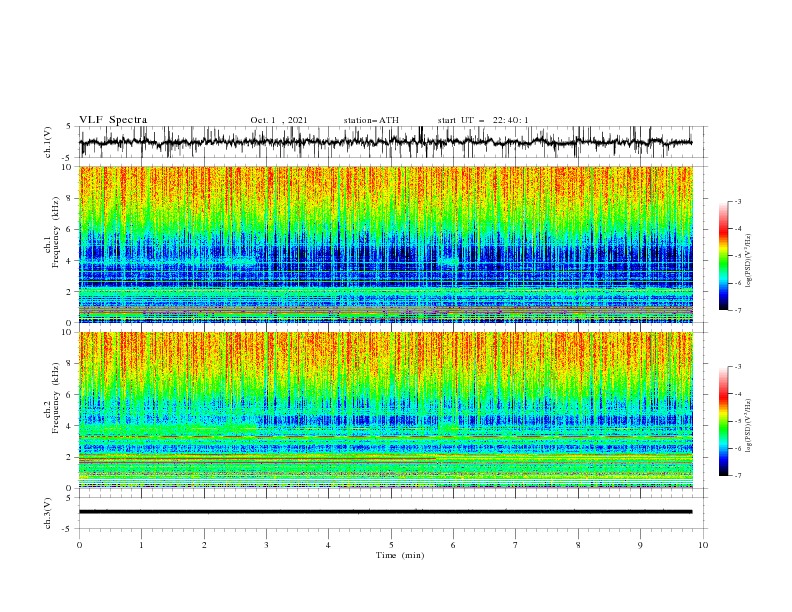Viewport: 792px width, 612px height.
Task: Click the "start UT = 22:40: 1" text
Action: [x=483, y=120]
